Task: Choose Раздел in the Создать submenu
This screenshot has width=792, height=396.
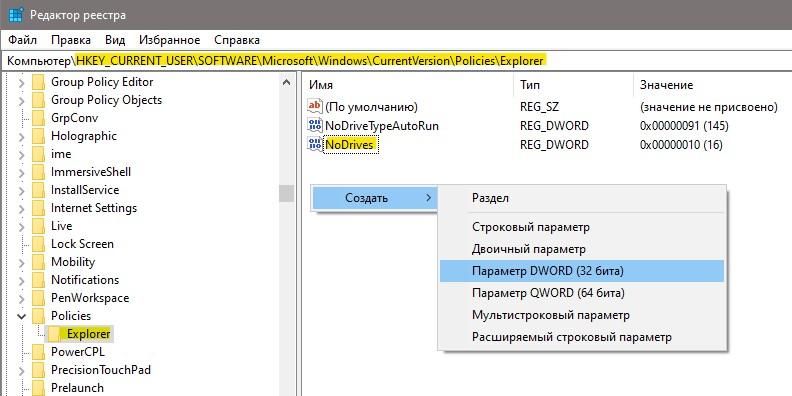Action: click(582, 198)
